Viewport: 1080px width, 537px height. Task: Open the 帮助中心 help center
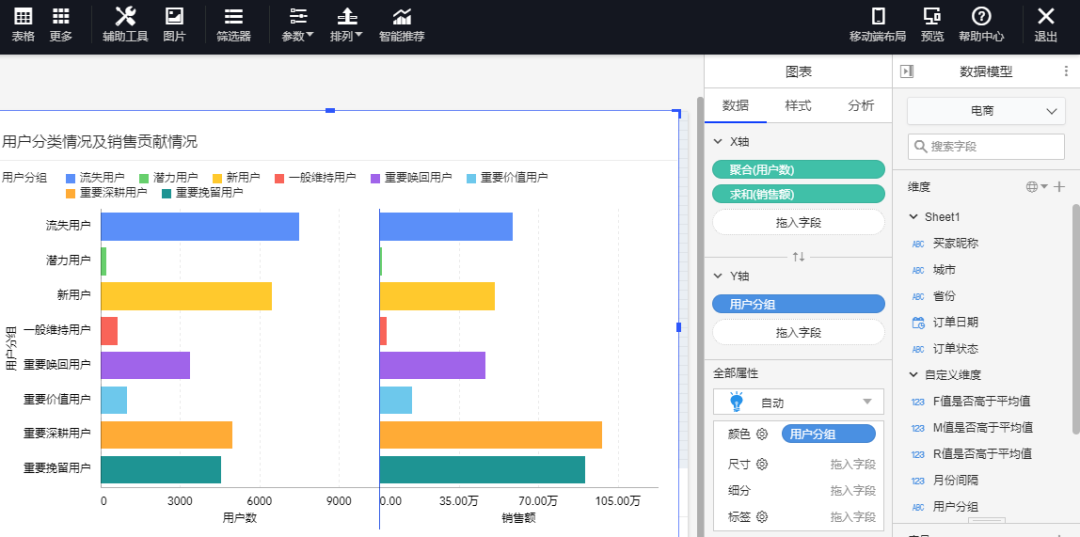pyautogui.click(x=981, y=24)
